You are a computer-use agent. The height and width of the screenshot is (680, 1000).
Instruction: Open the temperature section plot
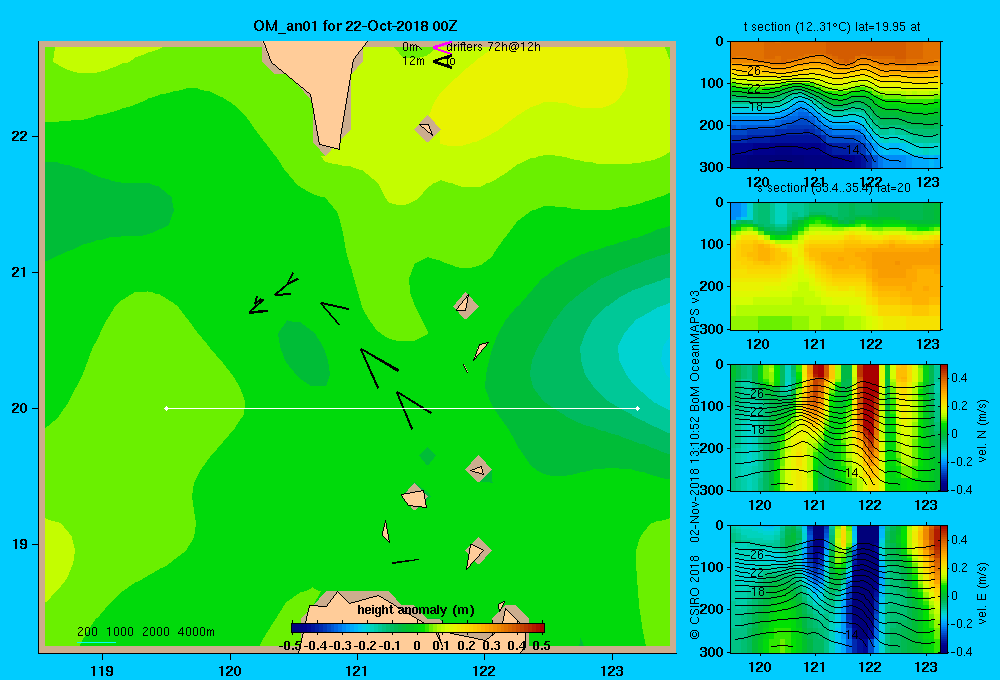click(x=835, y=105)
